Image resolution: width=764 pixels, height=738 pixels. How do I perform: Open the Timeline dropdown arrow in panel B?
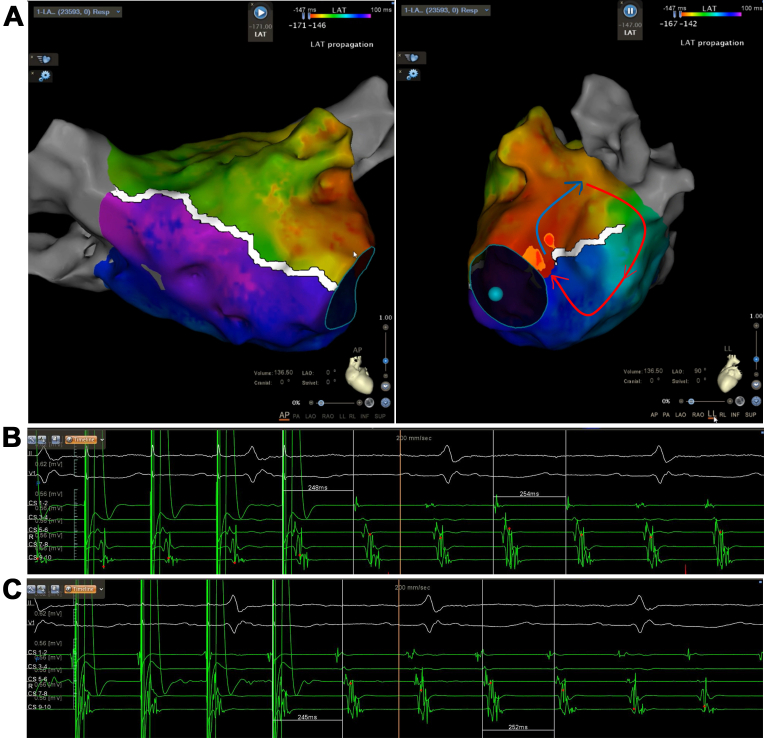point(102,440)
